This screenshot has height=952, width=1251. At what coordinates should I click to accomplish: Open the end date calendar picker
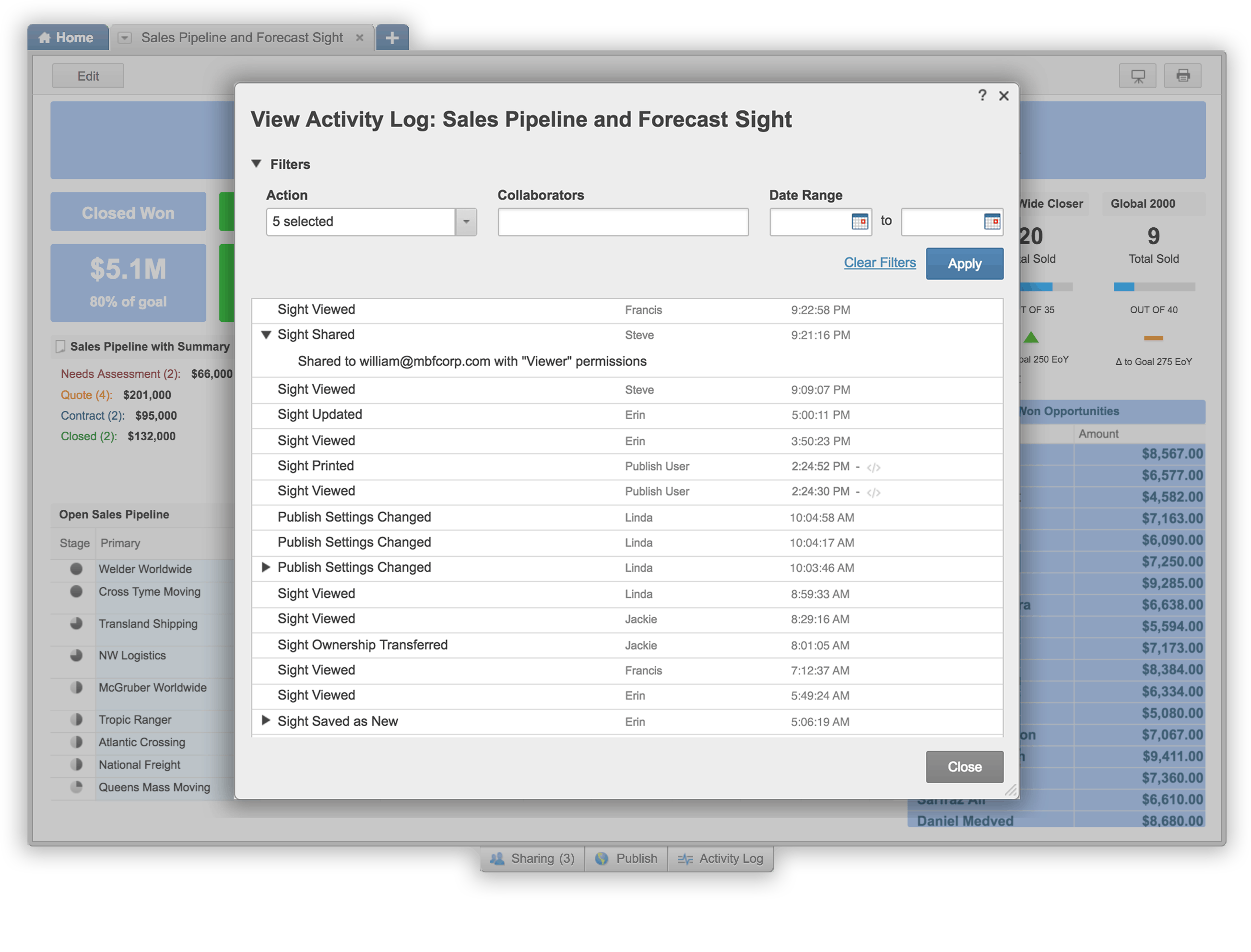click(991, 222)
